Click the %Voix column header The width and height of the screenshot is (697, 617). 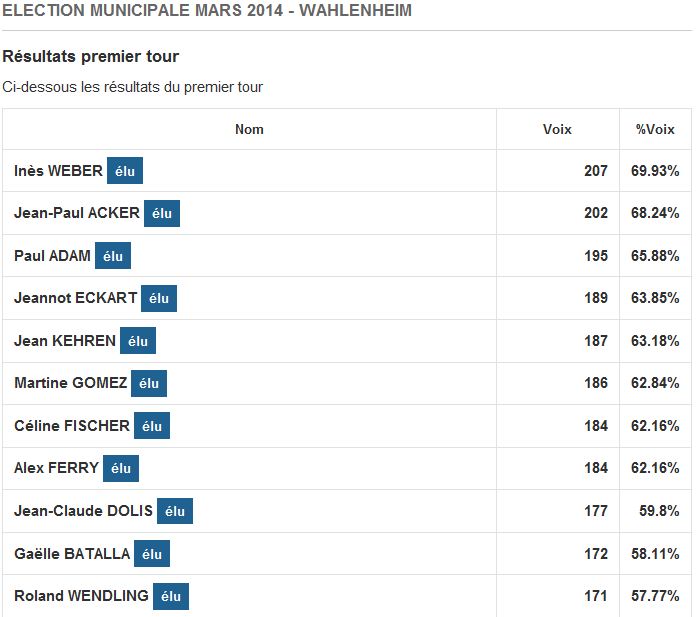click(x=655, y=129)
